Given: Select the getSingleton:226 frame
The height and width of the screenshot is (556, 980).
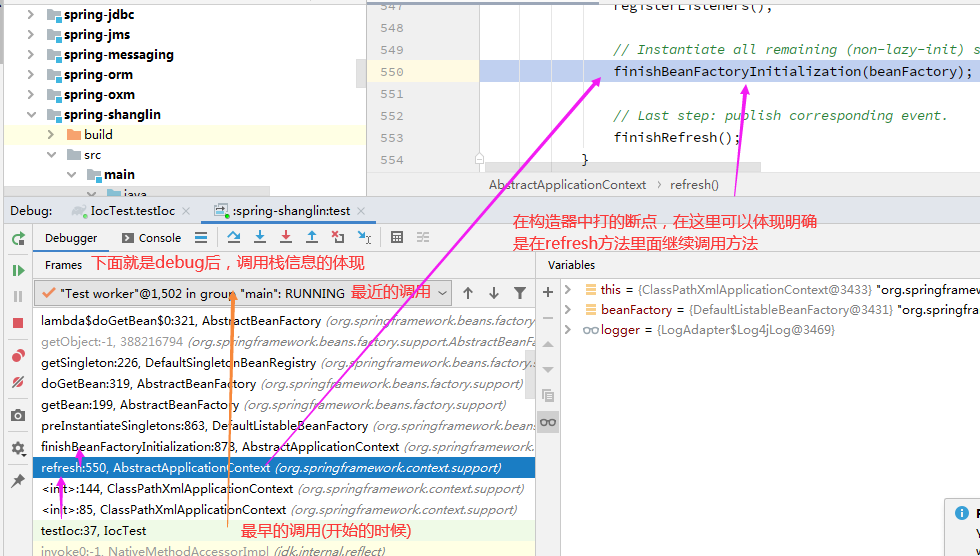Looking at the screenshot, I should coord(284,363).
